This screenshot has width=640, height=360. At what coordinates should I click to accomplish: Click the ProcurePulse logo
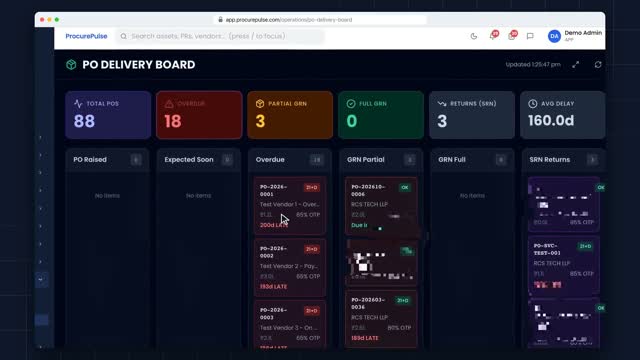click(x=86, y=36)
